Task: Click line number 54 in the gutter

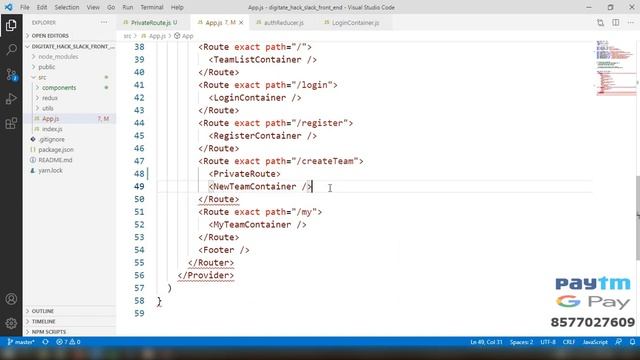Action: pos(139,250)
